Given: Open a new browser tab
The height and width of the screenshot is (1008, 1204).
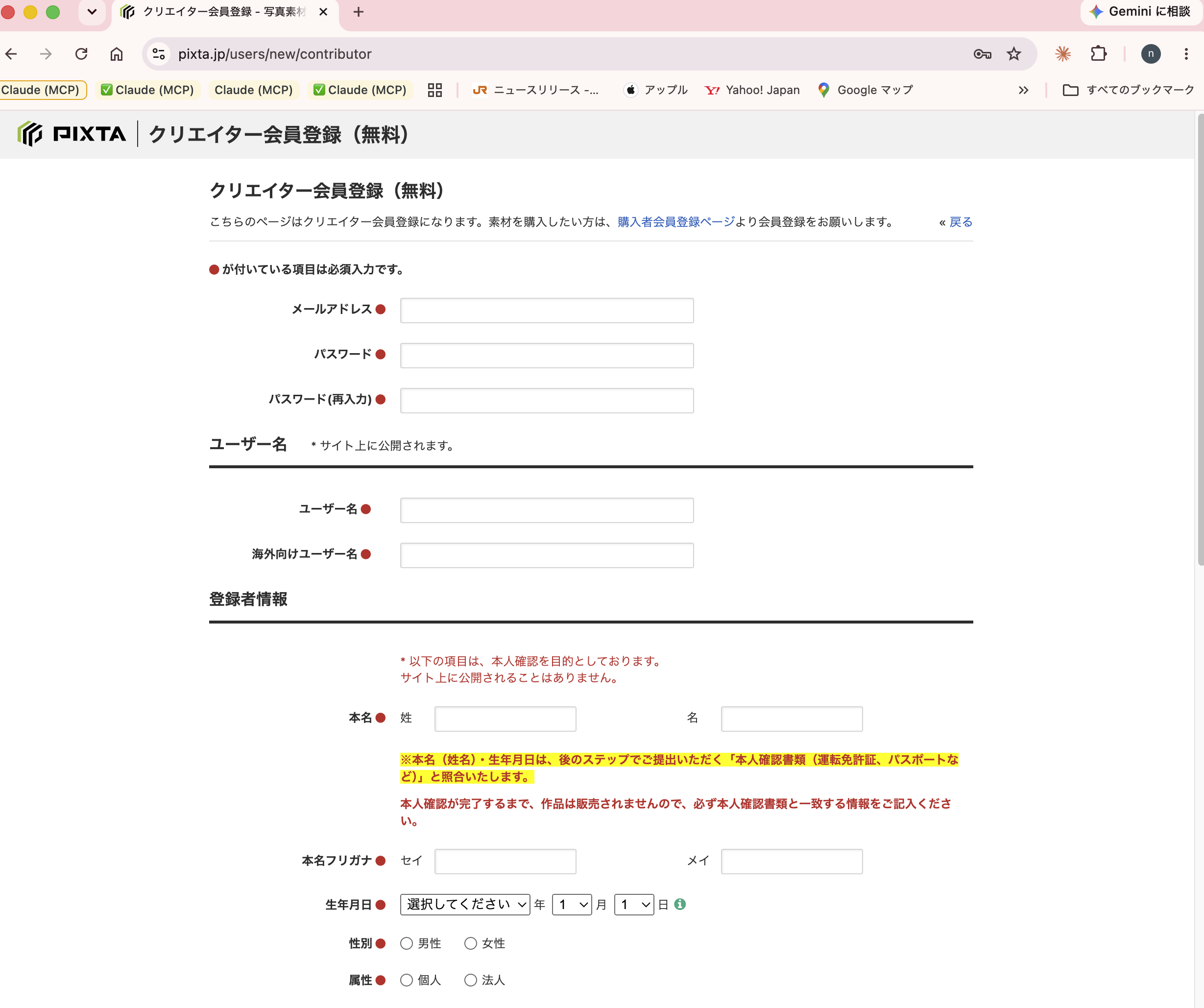Looking at the screenshot, I should click(x=359, y=12).
